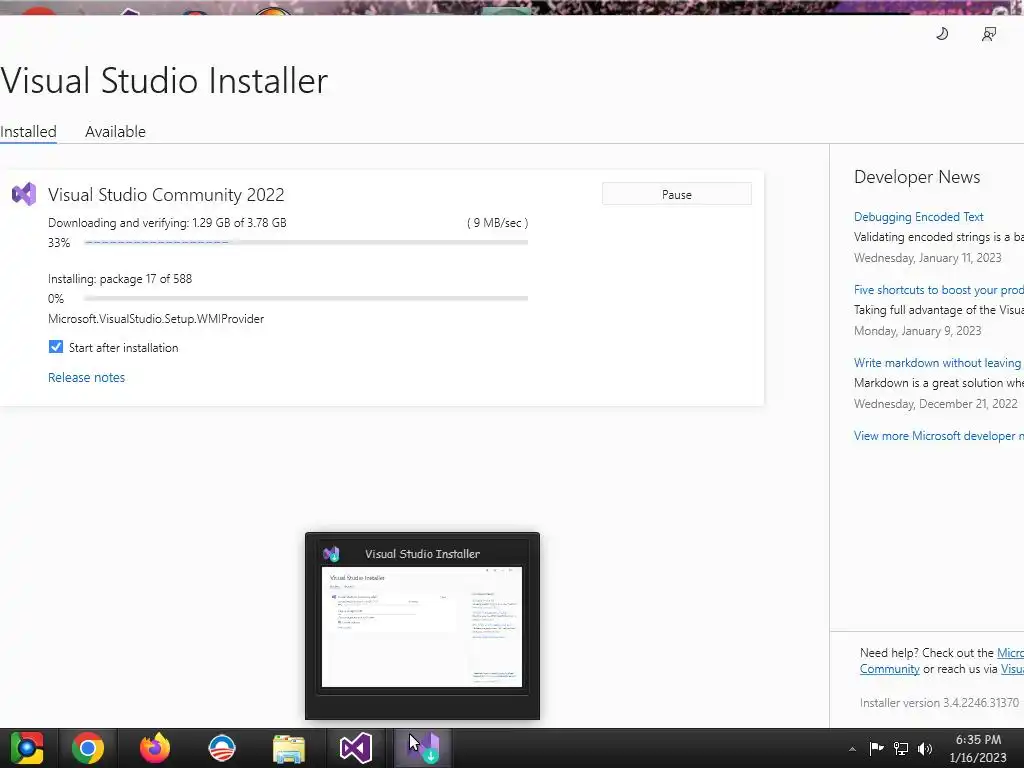Click the download progress bar at 33%
This screenshot has height=768, width=1024.
[306, 242]
